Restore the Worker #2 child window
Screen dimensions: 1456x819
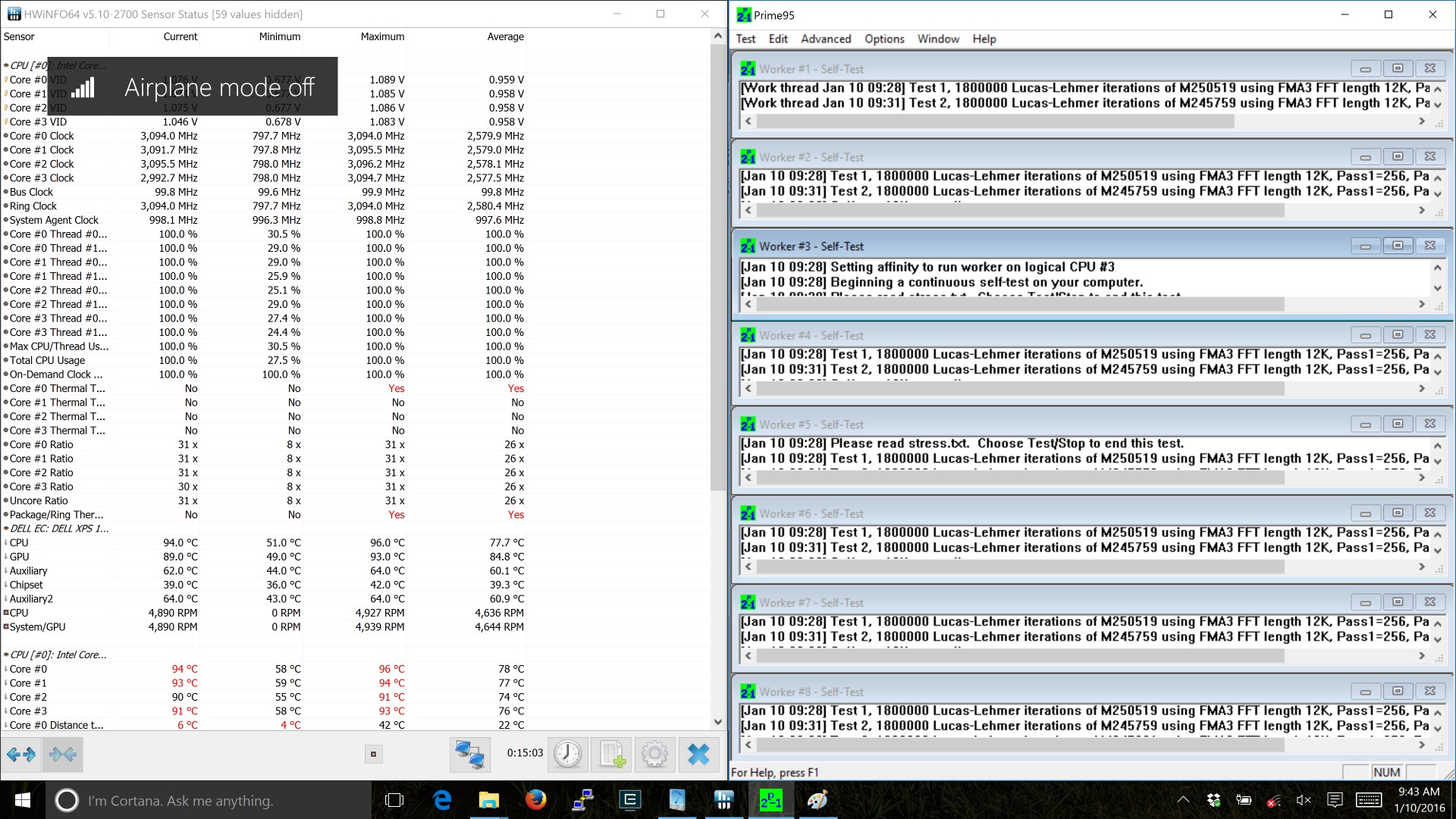coord(1397,157)
